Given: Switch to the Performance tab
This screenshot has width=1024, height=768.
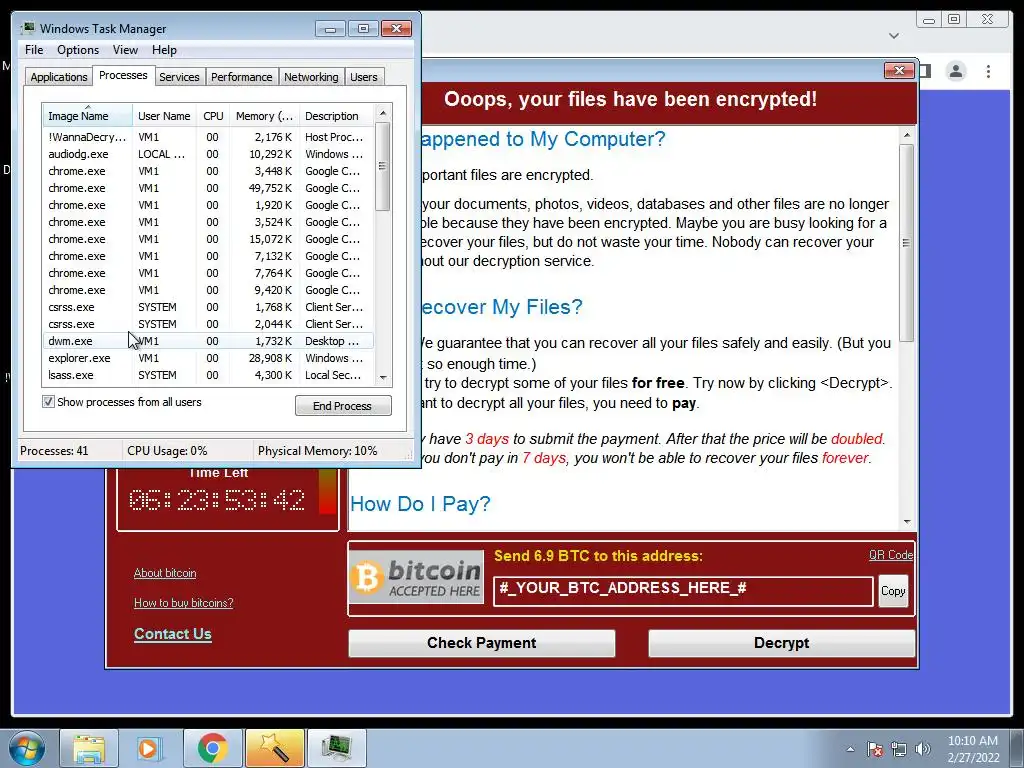Looking at the screenshot, I should click(x=241, y=76).
